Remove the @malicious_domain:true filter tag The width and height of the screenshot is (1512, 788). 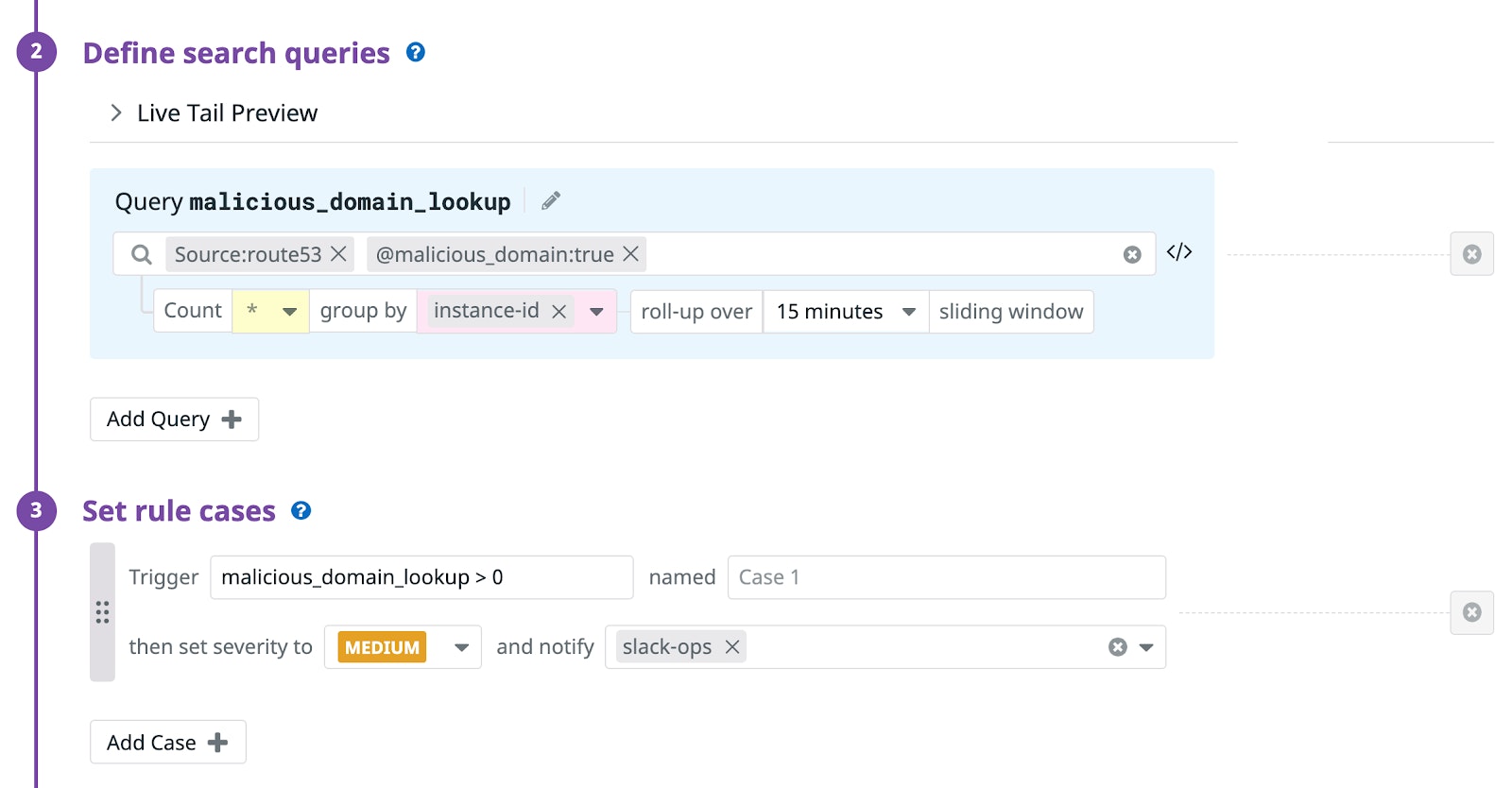click(630, 254)
